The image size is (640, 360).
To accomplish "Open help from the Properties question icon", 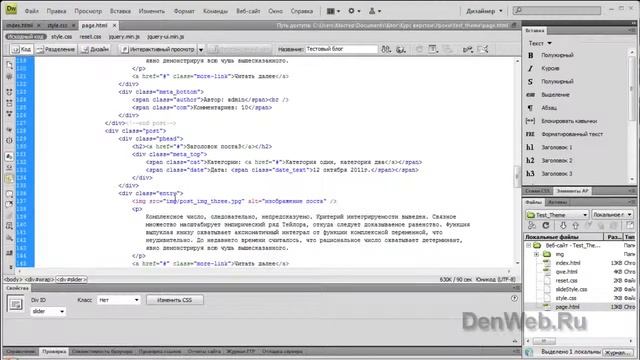I will tap(514, 298).
